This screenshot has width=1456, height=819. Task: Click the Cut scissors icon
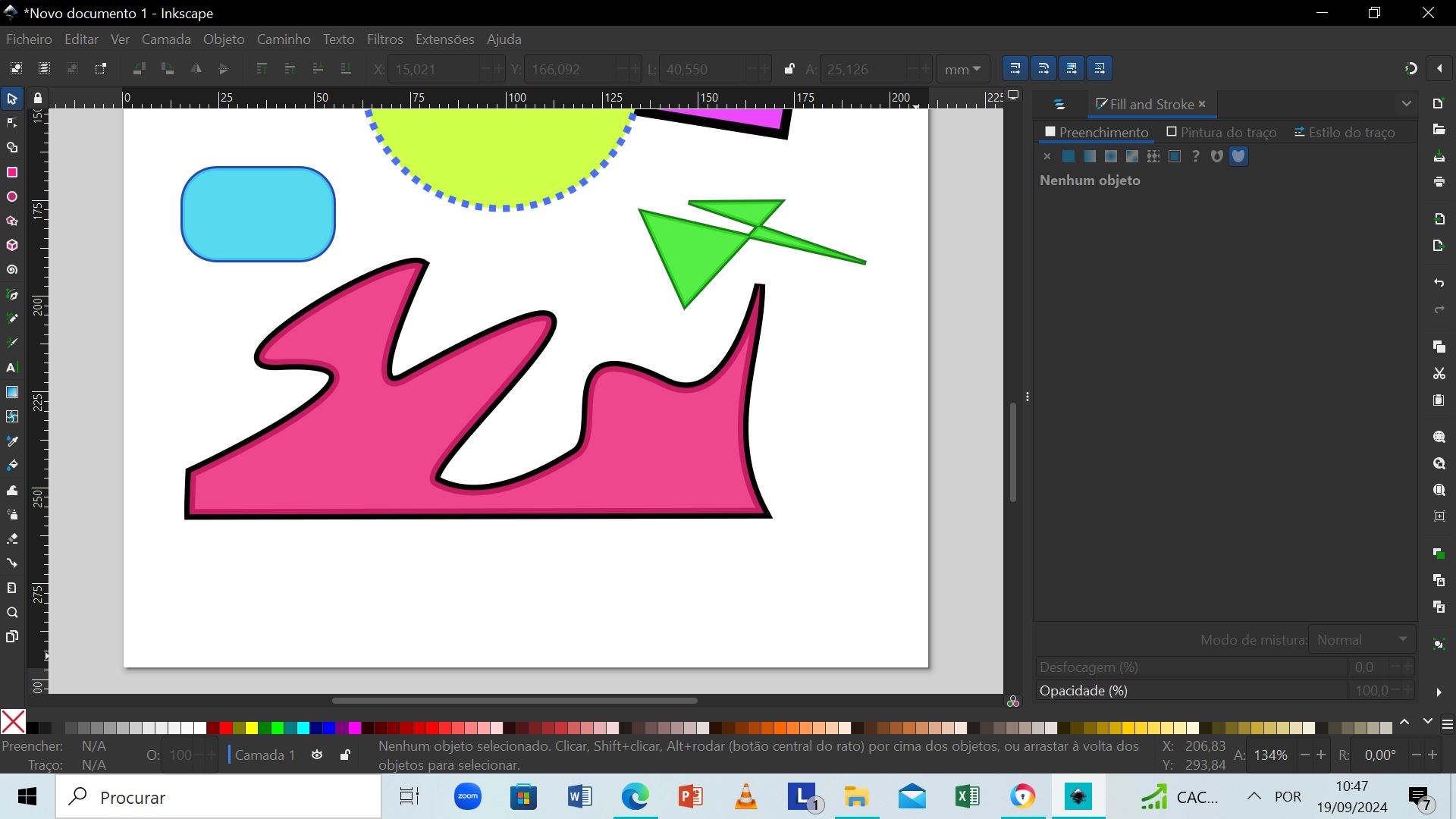(x=1439, y=373)
